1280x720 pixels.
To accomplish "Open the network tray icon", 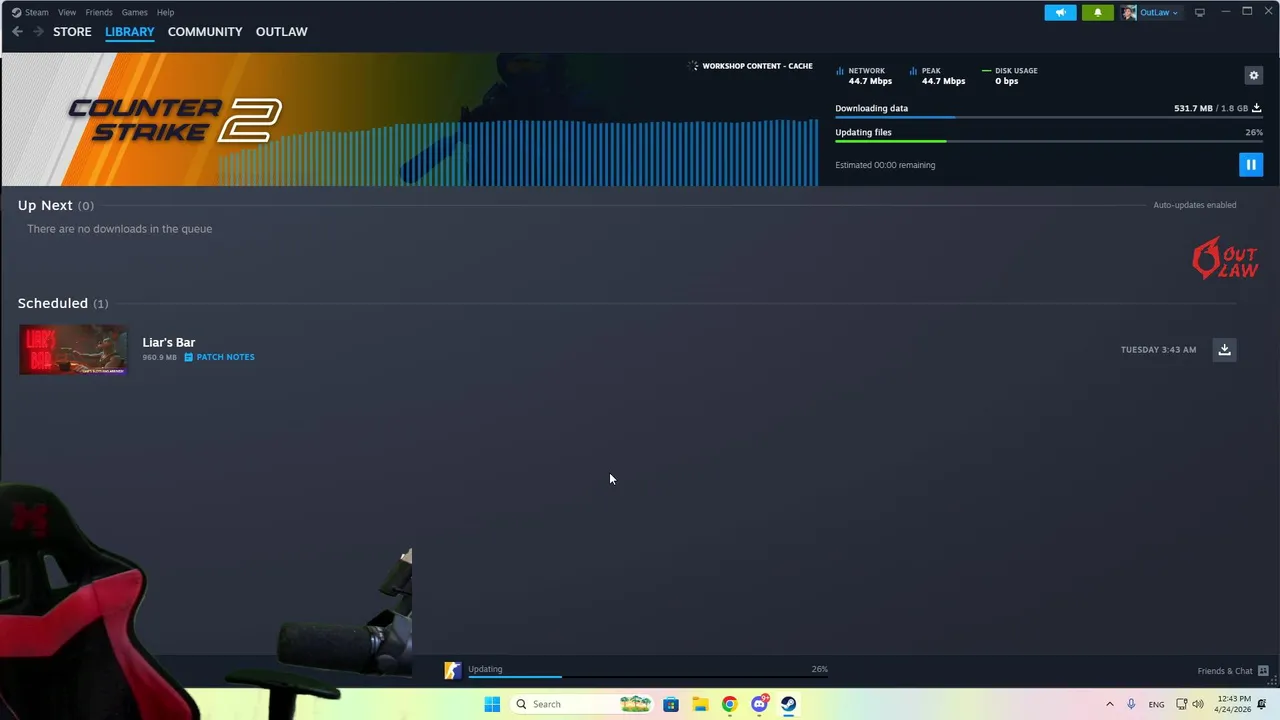I will [1181, 704].
